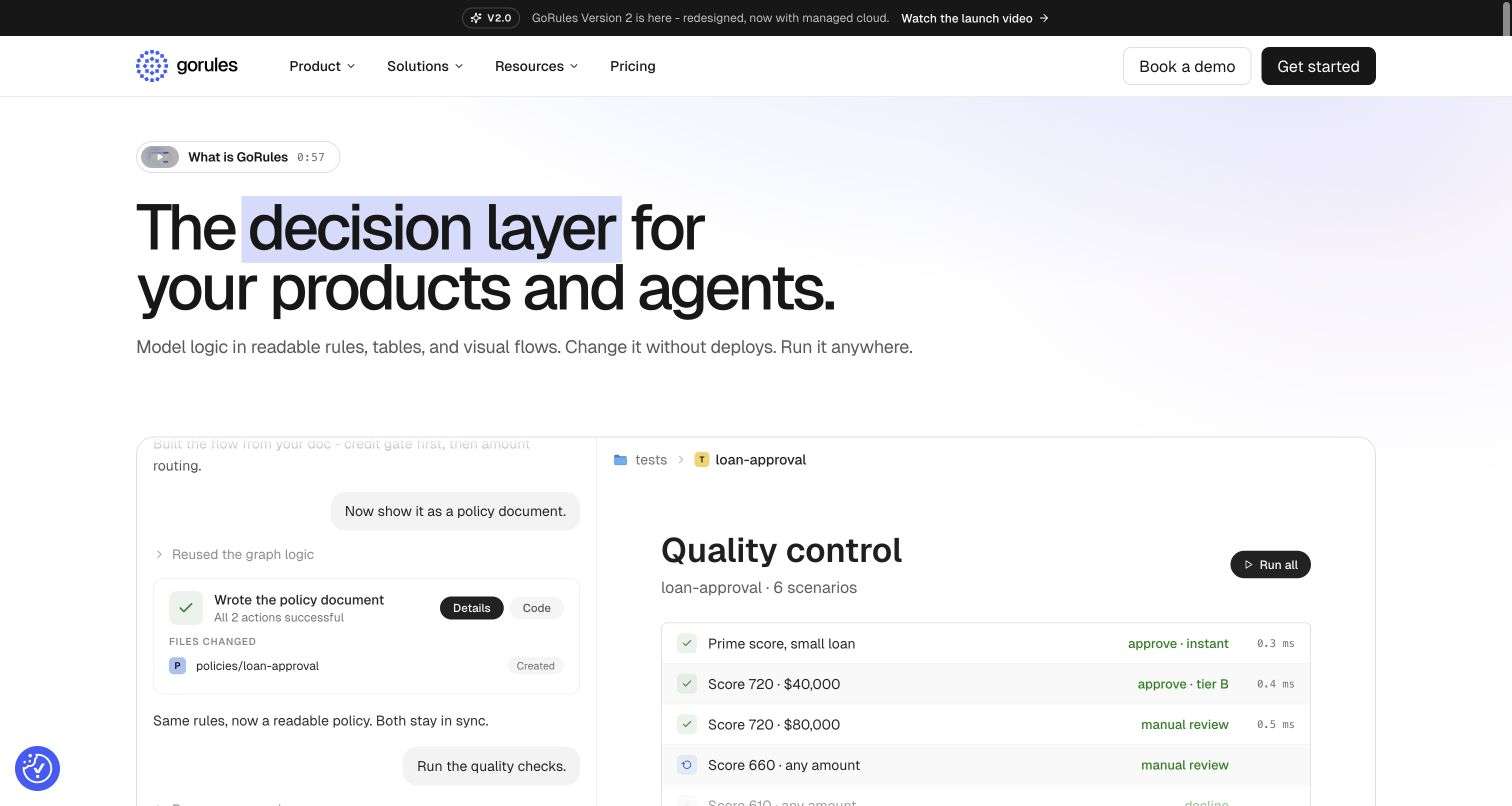1512x806 pixels.
Task: Click the running spinner icon on Score 660 row
Action: tap(687, 765)
